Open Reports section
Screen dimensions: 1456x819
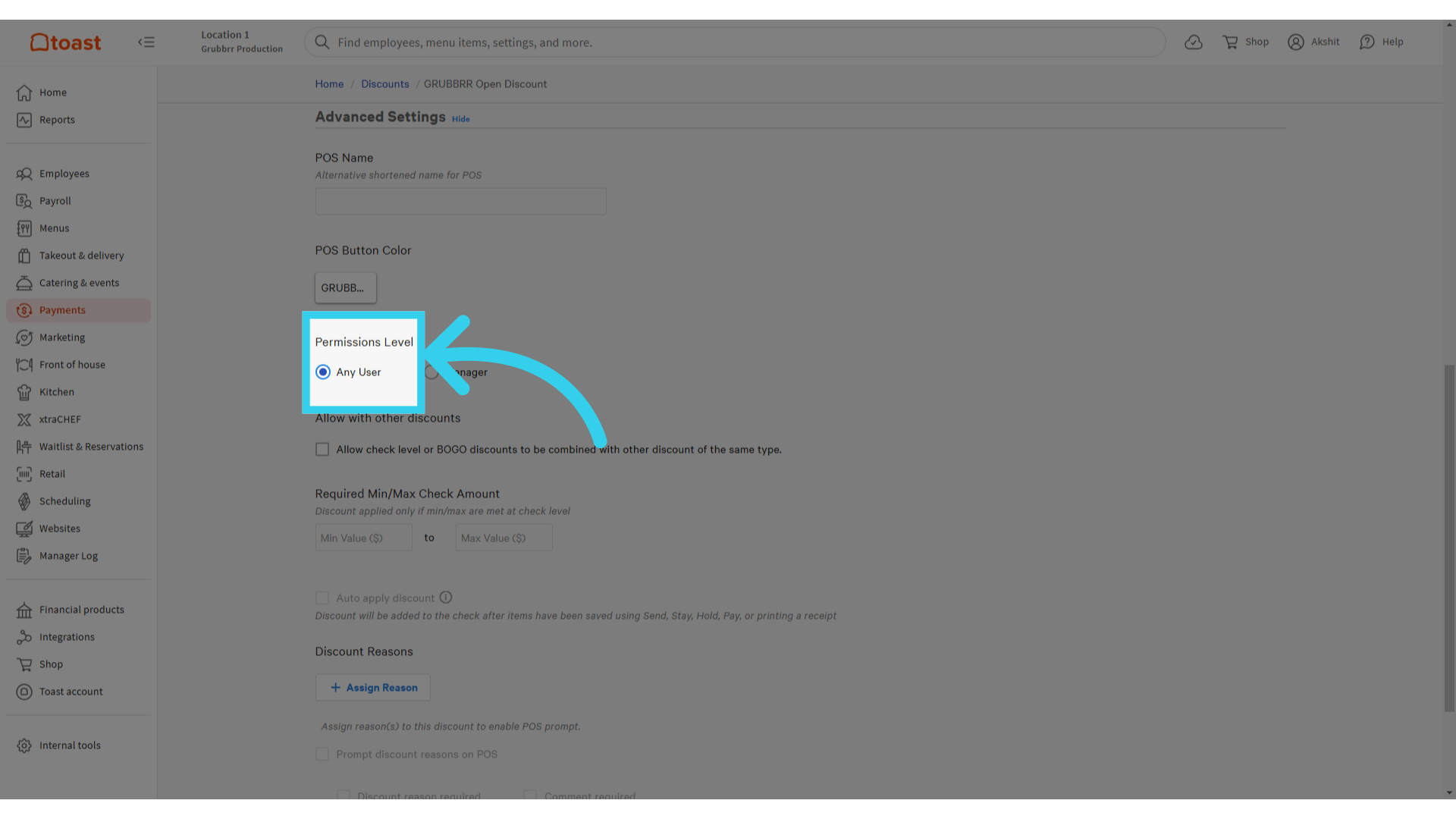tap(78, 120)
